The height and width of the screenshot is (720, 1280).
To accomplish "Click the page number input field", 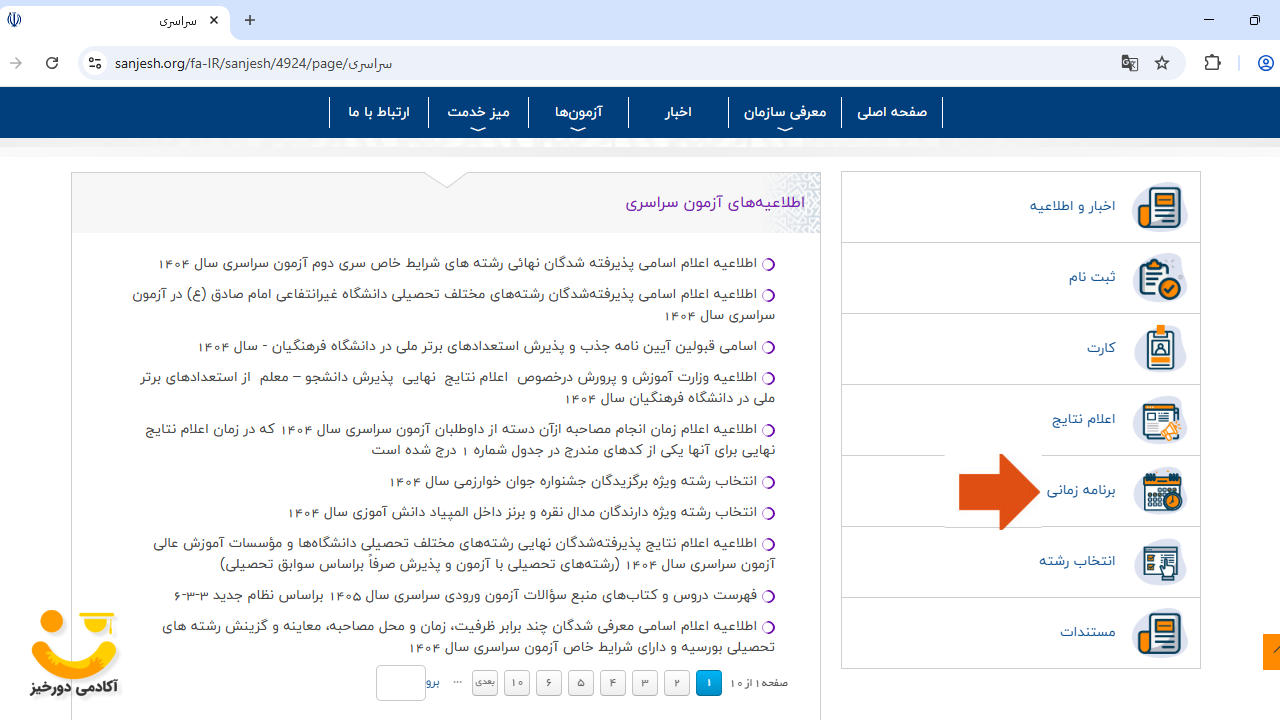I will click(x=400, y=683).
